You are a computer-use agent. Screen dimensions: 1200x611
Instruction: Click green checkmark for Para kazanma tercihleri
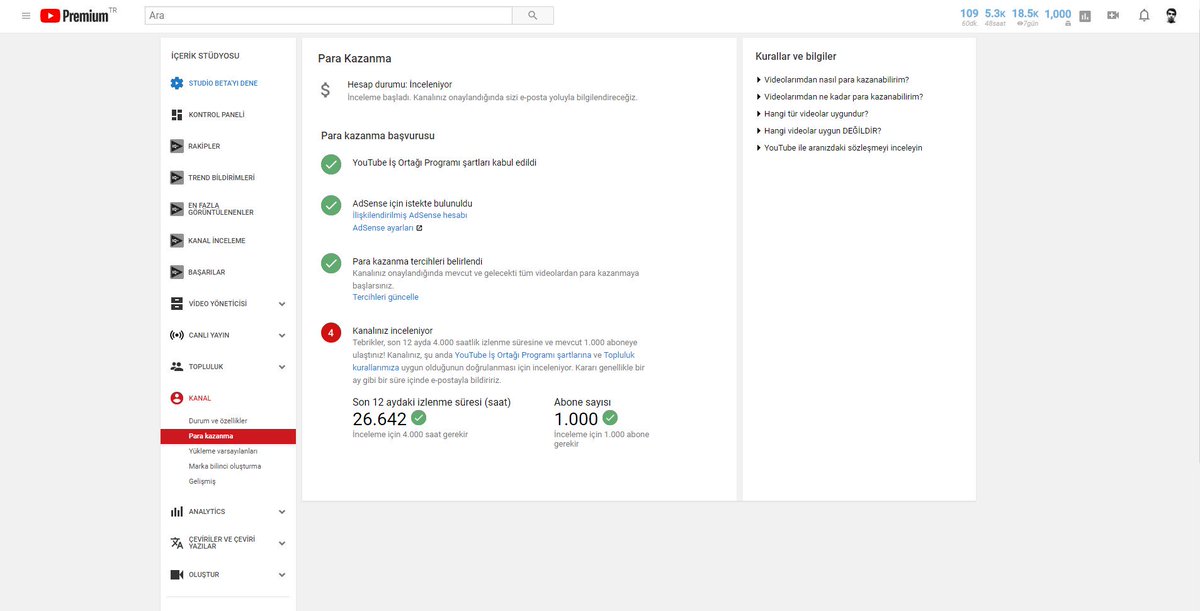pos(331,263)
